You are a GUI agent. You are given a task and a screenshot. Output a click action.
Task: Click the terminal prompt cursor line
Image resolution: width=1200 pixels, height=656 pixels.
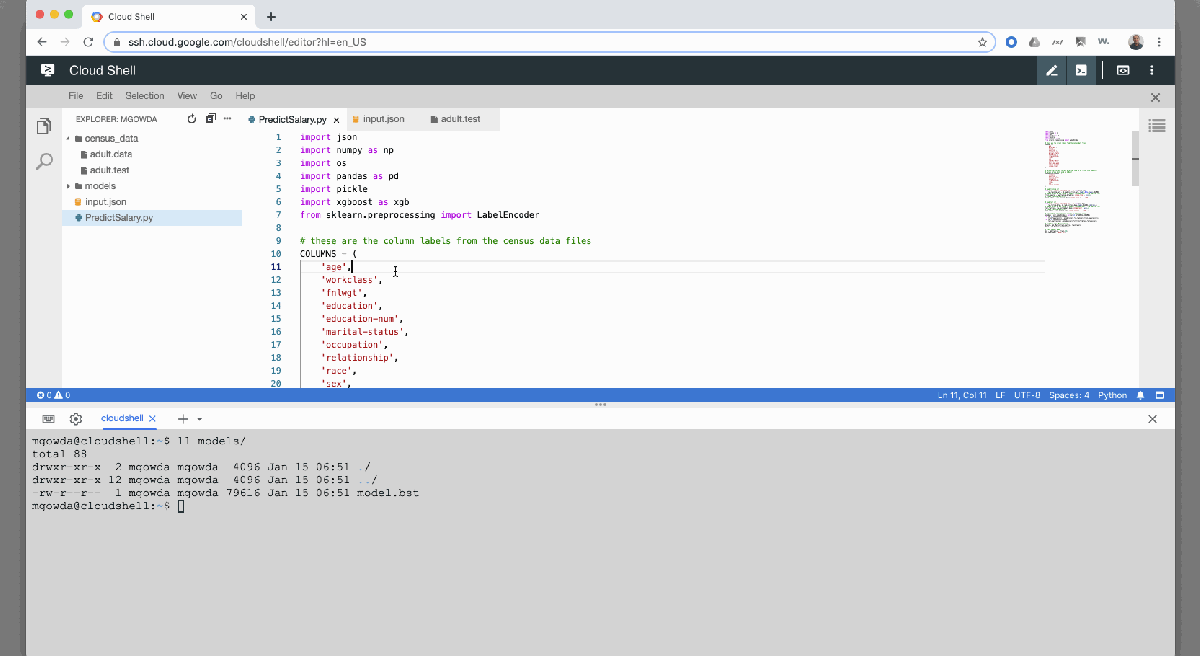(x=108, y=507)
